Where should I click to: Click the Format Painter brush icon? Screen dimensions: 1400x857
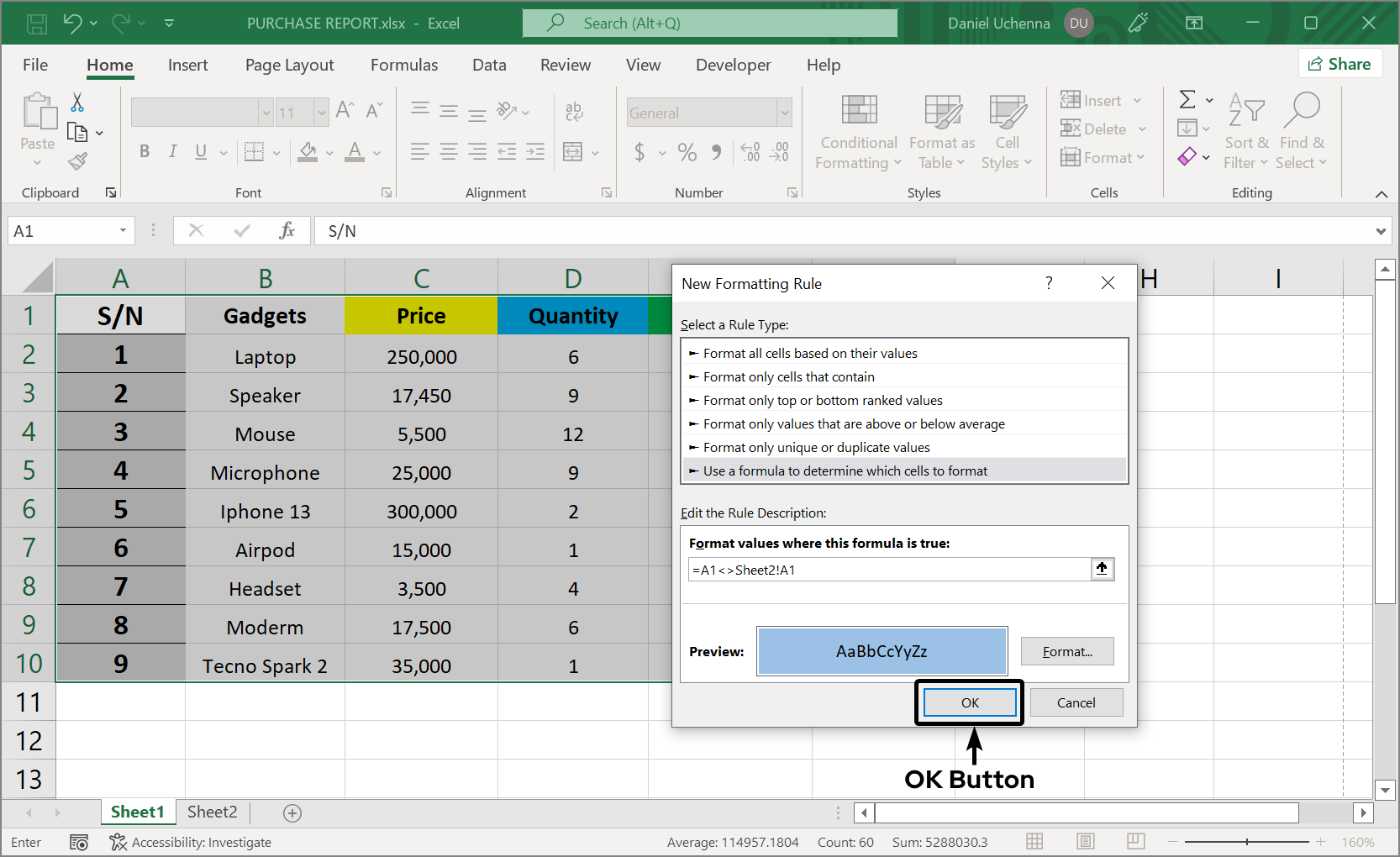coord(78,161)
